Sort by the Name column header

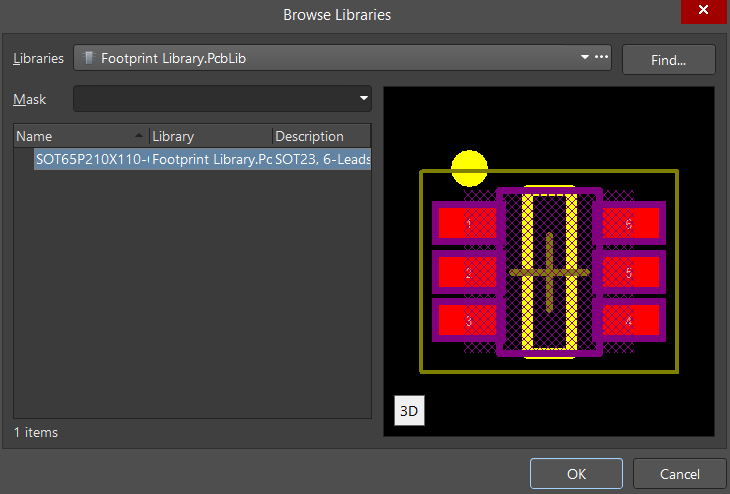point(81,136)
